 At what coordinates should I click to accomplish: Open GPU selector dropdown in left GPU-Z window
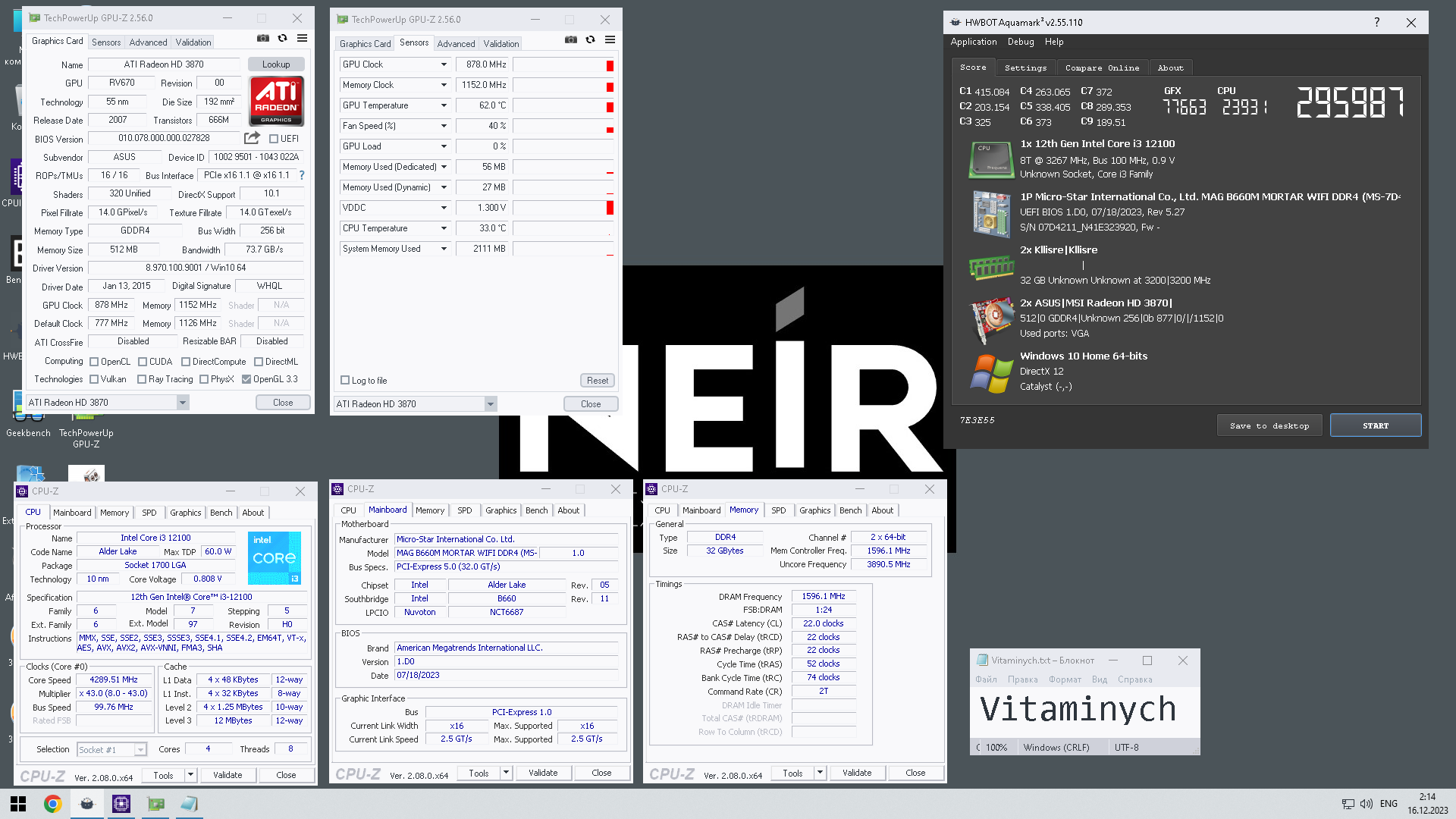(182, 403)
